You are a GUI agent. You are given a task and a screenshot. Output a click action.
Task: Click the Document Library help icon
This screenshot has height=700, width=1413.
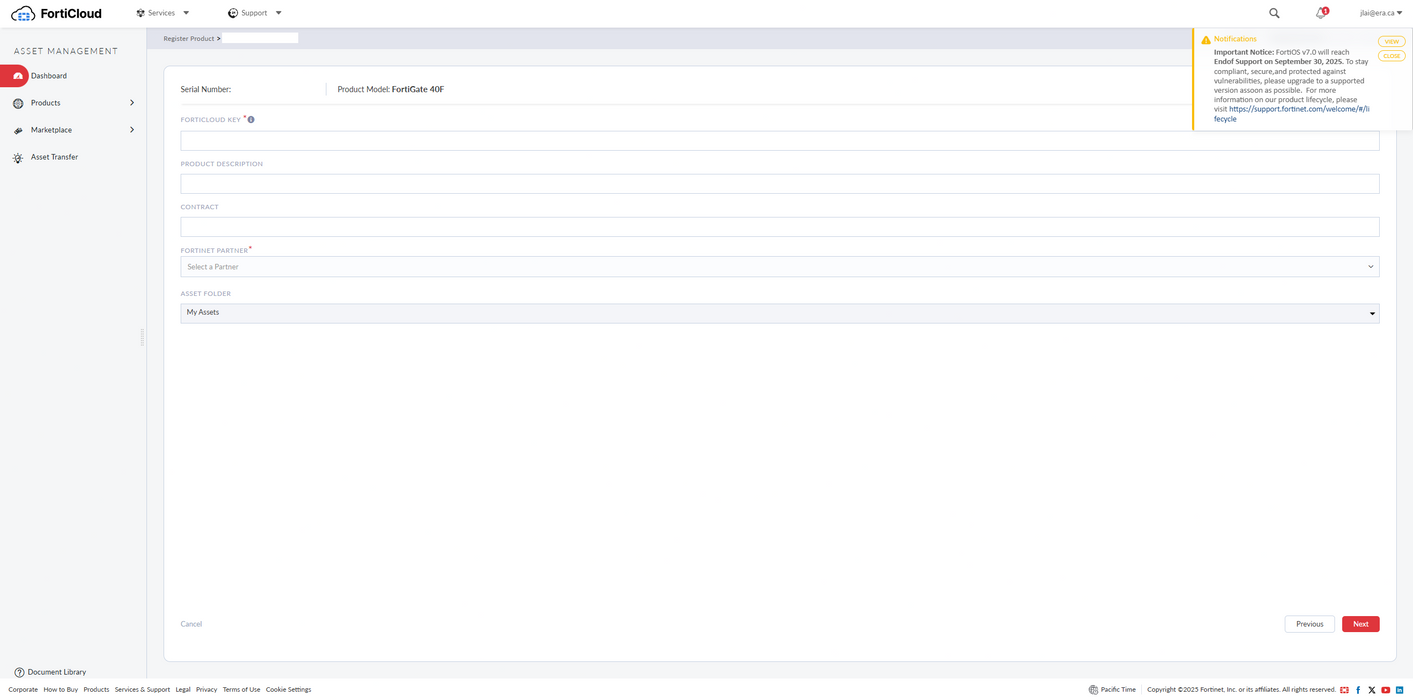[19, 672]
